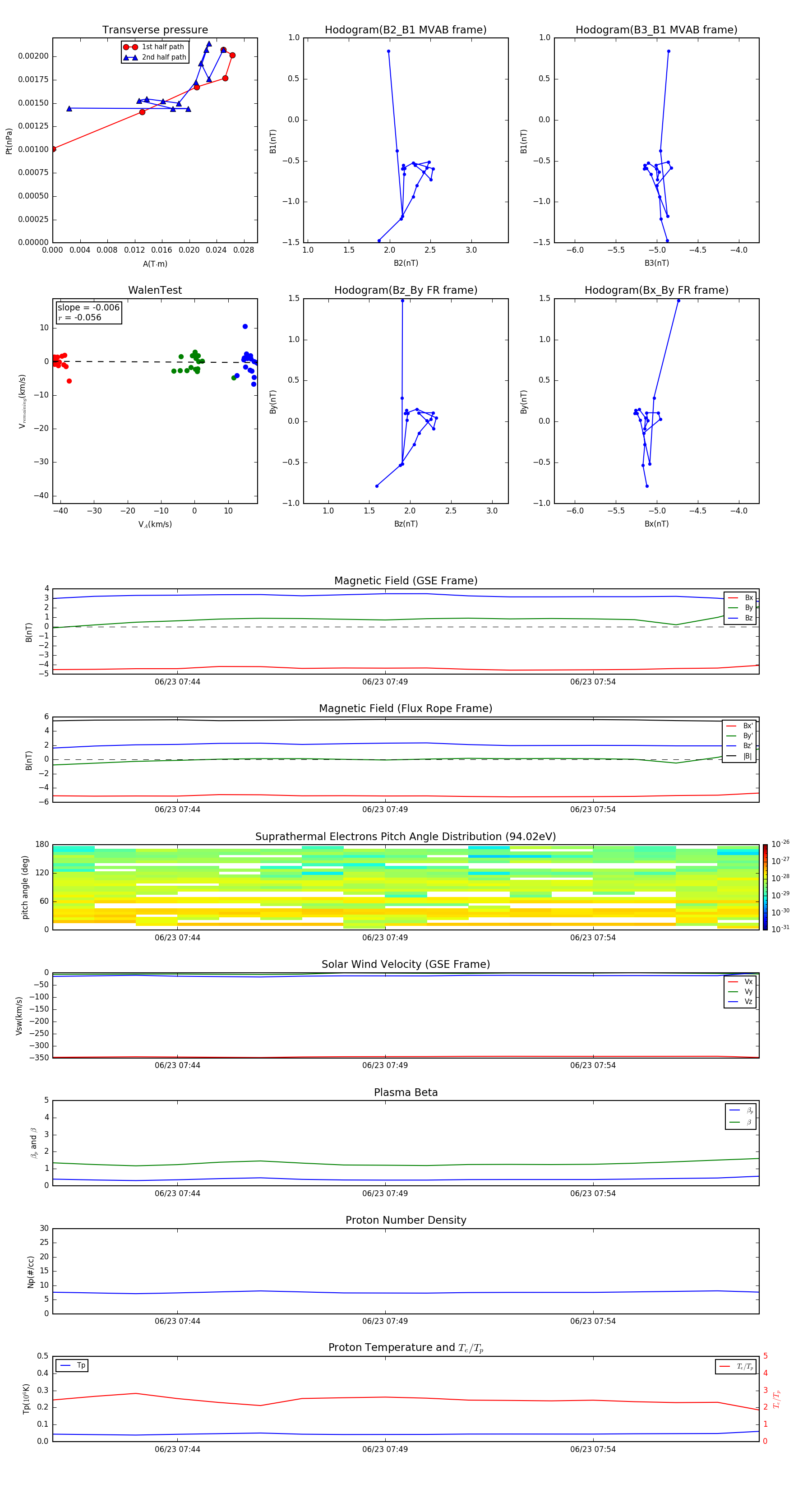Viewport: 812px width, 1489px height.
Task: Click the "V_remaining(km/s)" y-axis label
Action: pos(22,401)
